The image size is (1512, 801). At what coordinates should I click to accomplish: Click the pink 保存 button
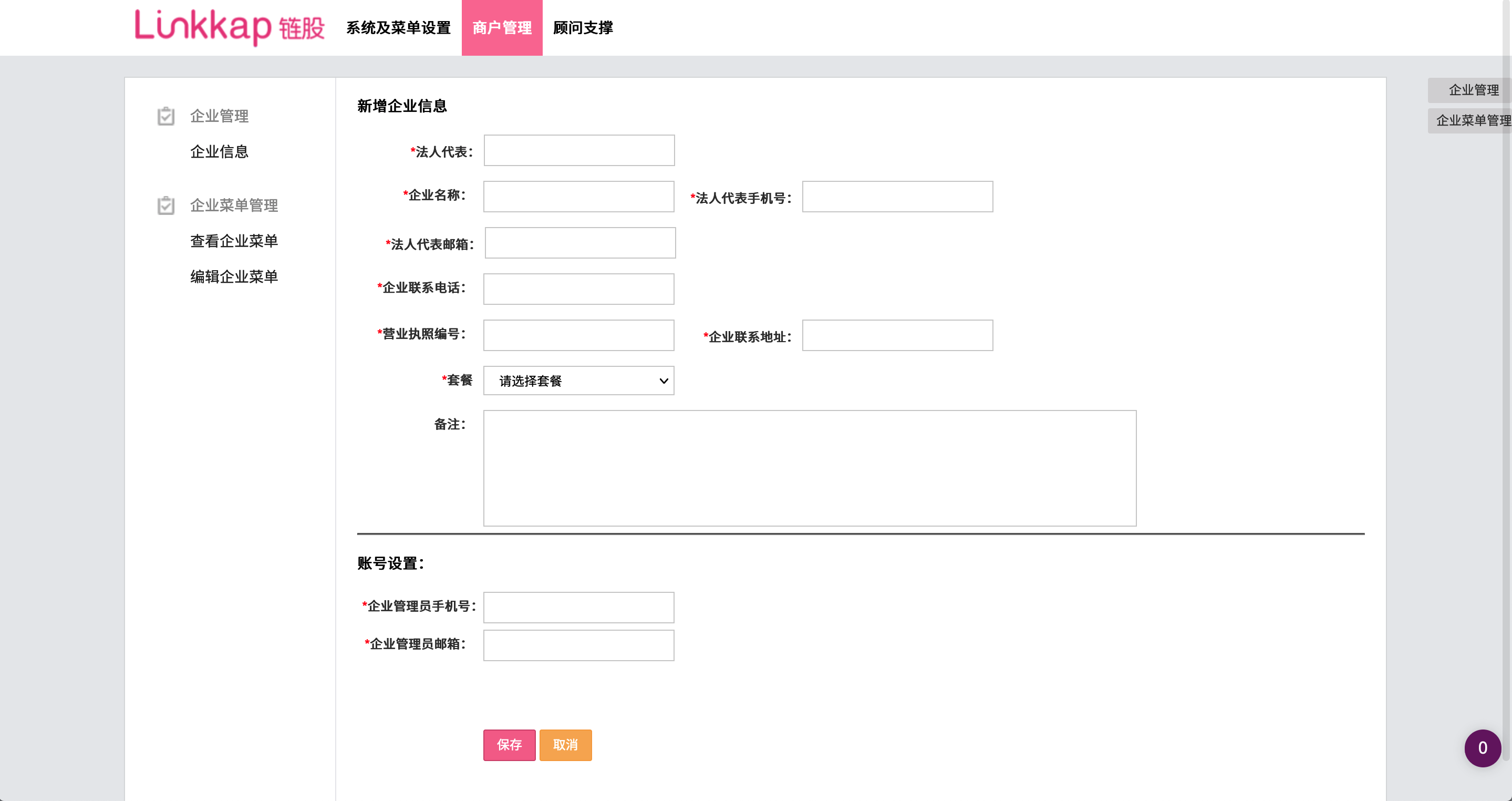(510, 745)
